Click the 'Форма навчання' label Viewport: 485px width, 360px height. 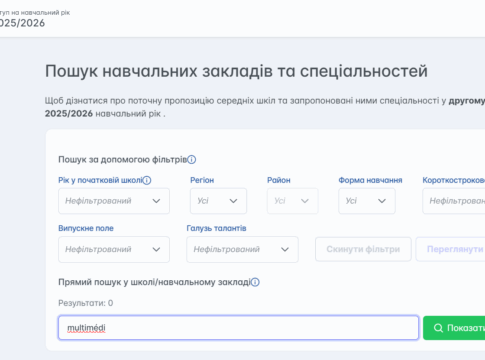pyautogui.click(x=370, y=180)
